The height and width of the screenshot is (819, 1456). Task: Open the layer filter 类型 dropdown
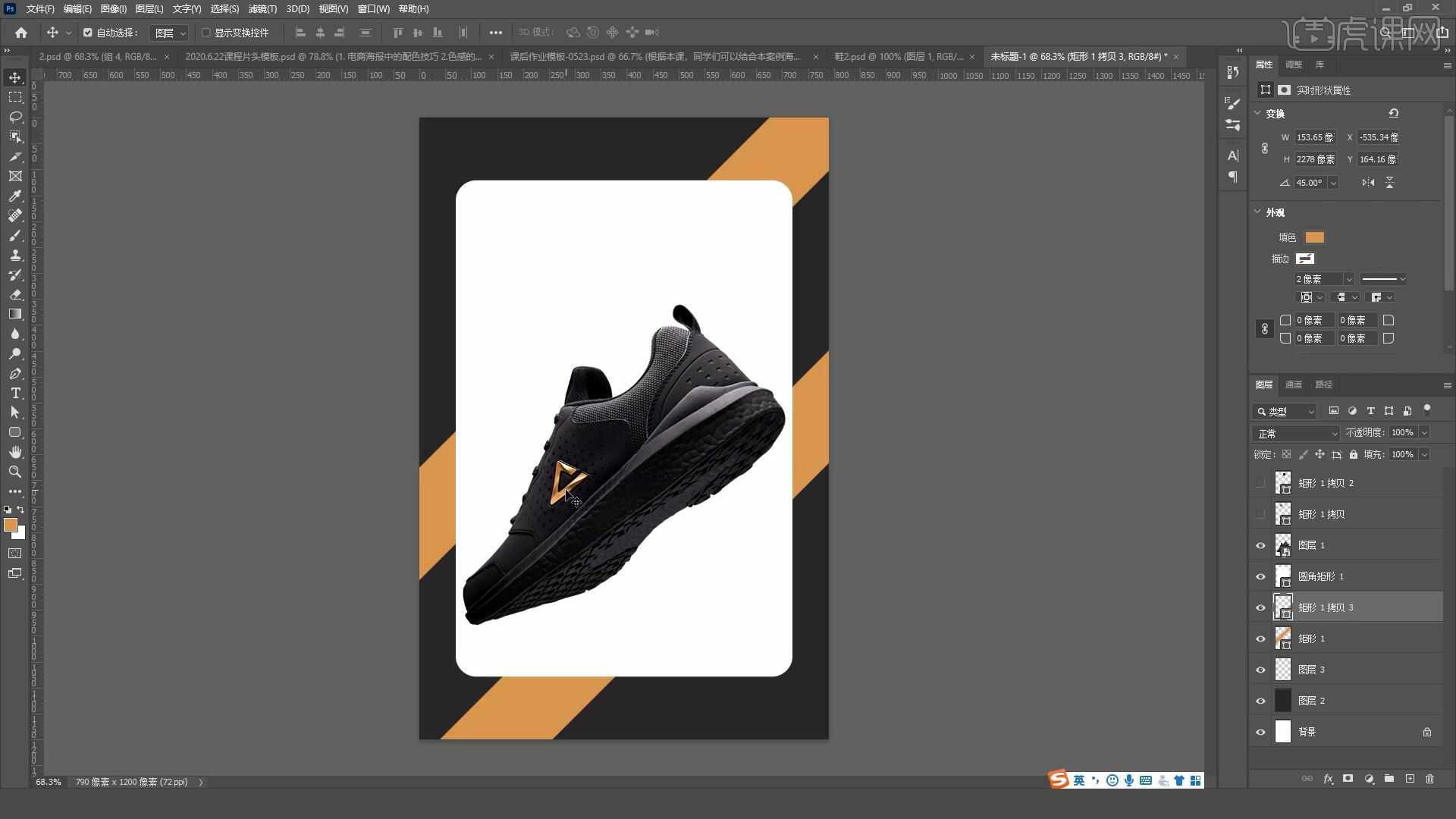(1285, 412)
